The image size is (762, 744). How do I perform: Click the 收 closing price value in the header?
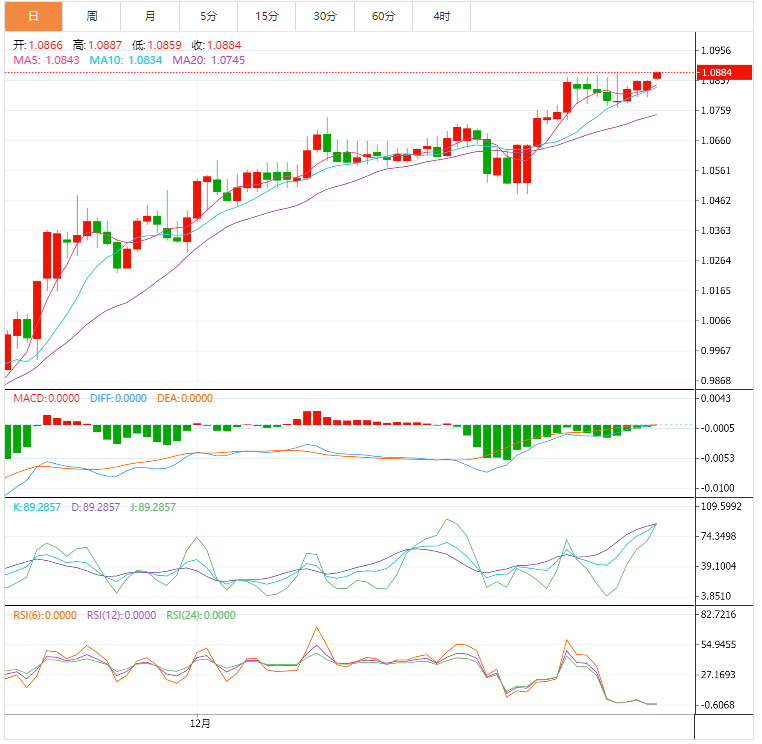(216, 45)
